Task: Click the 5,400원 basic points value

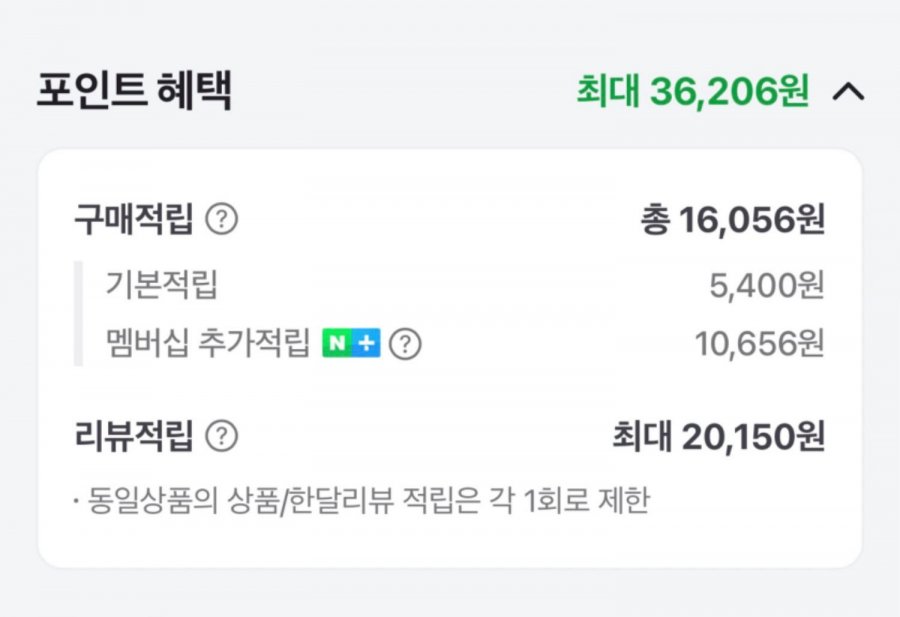Action: pos(766,287)
